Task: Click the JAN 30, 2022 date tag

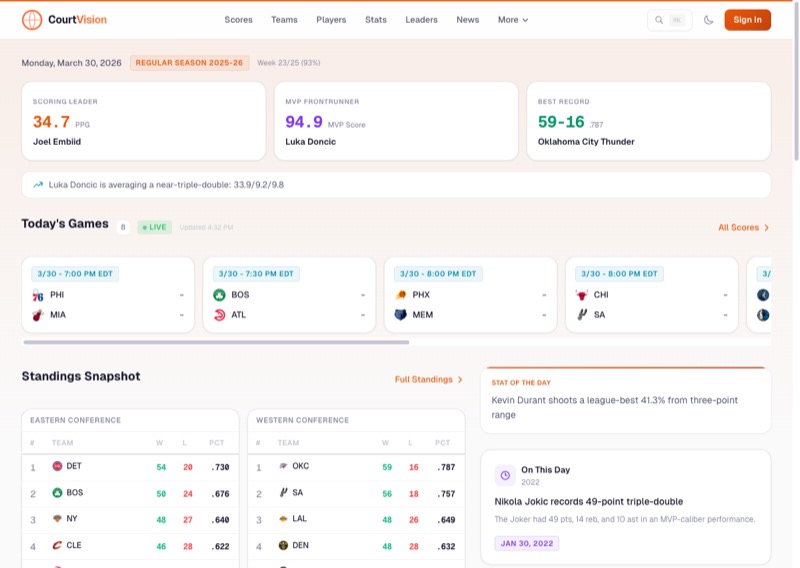Action: (527, 544)
